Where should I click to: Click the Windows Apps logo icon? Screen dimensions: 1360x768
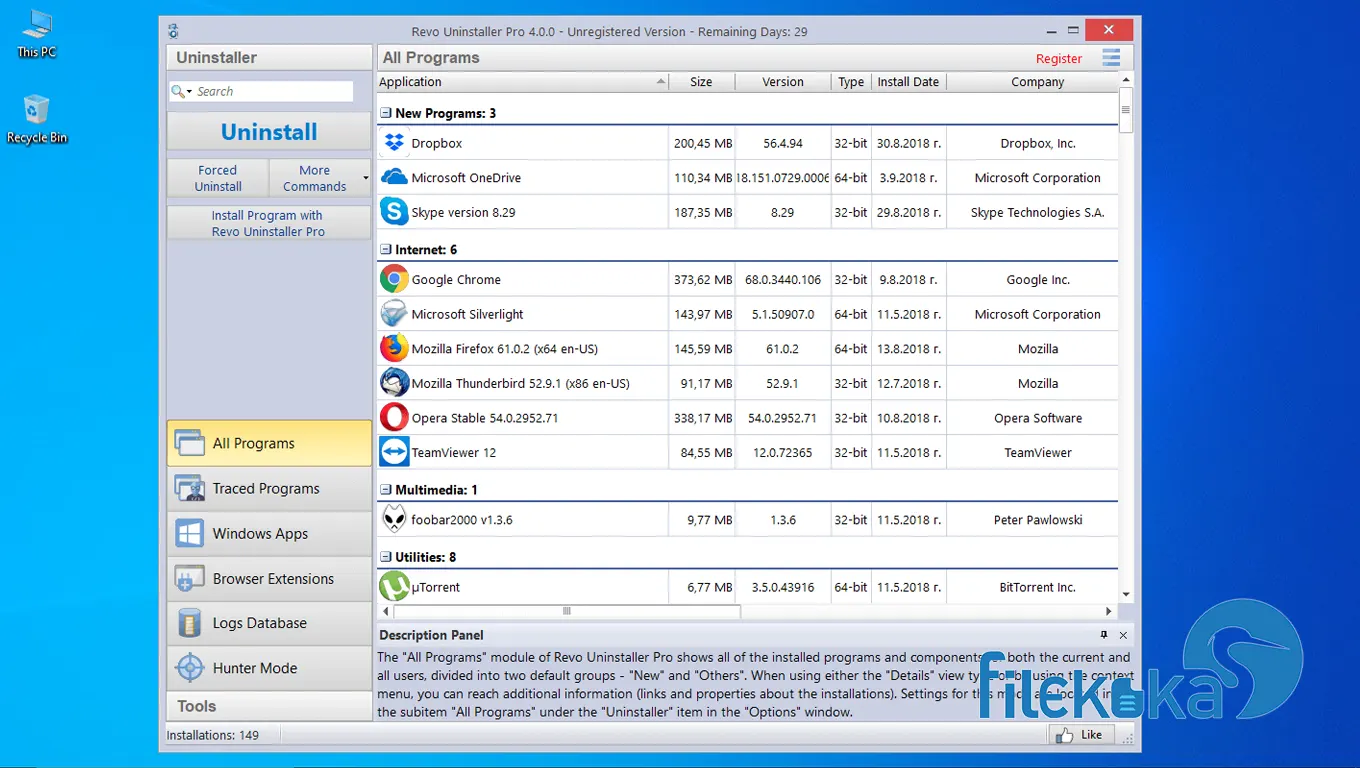pos(189,533)
